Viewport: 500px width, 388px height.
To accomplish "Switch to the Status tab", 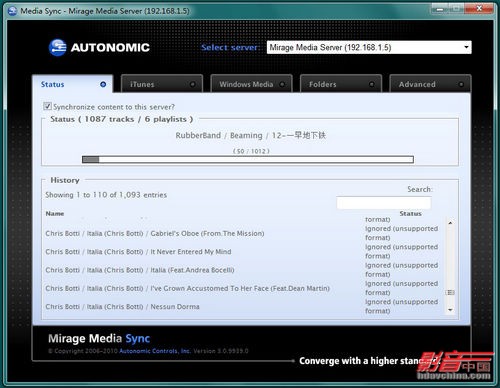I will tap(73, 84).
